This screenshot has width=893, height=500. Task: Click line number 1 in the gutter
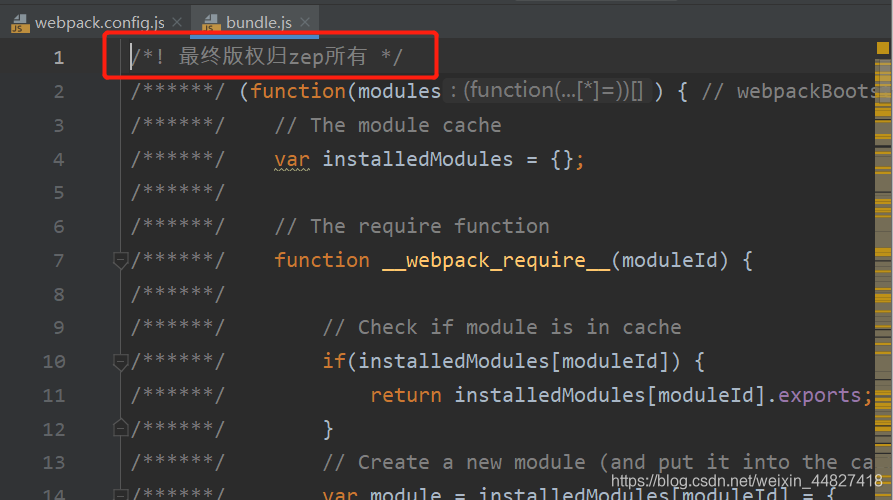[59, 58]
